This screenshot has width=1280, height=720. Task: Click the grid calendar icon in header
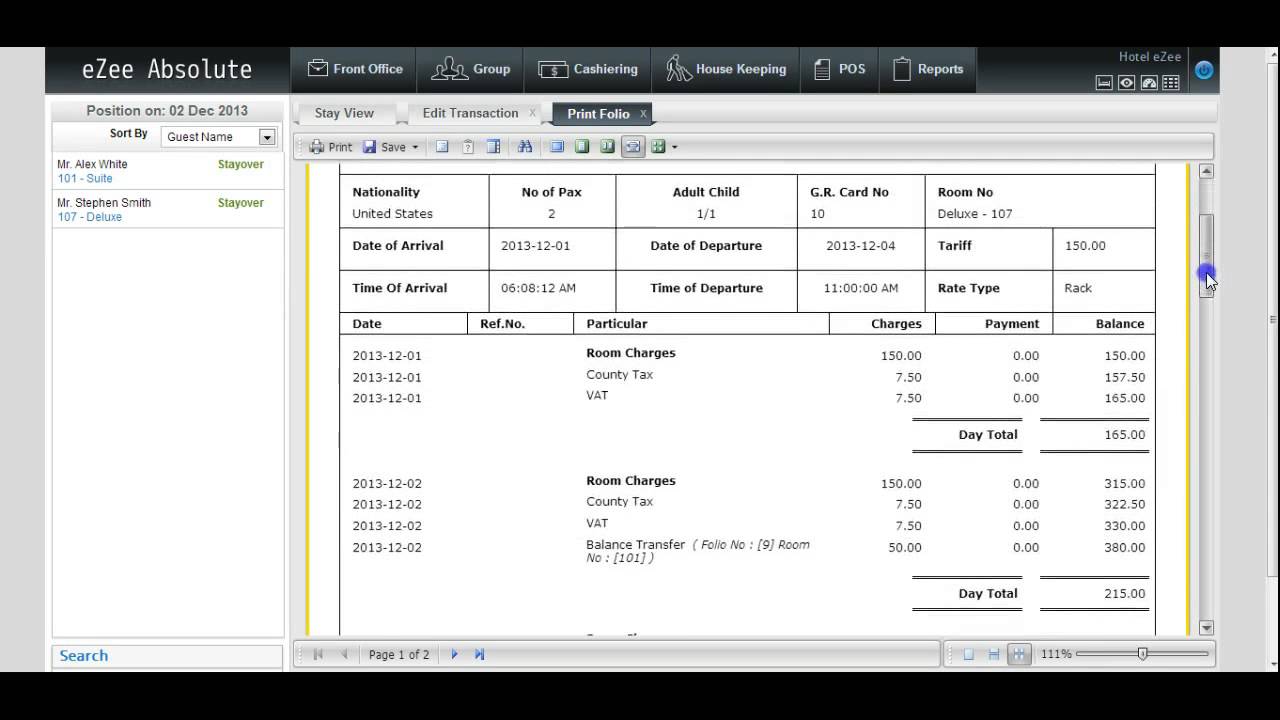(x=1171, y=83)
